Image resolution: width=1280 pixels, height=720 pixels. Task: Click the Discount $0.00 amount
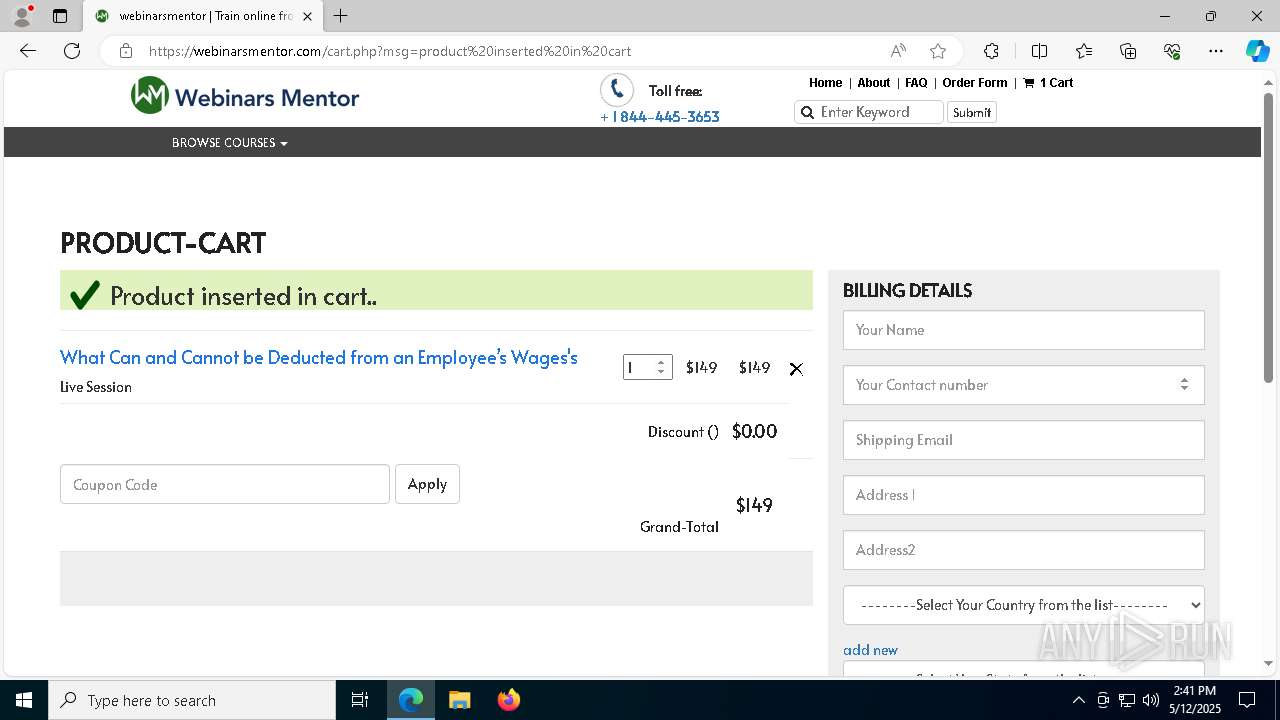point(754,431)
